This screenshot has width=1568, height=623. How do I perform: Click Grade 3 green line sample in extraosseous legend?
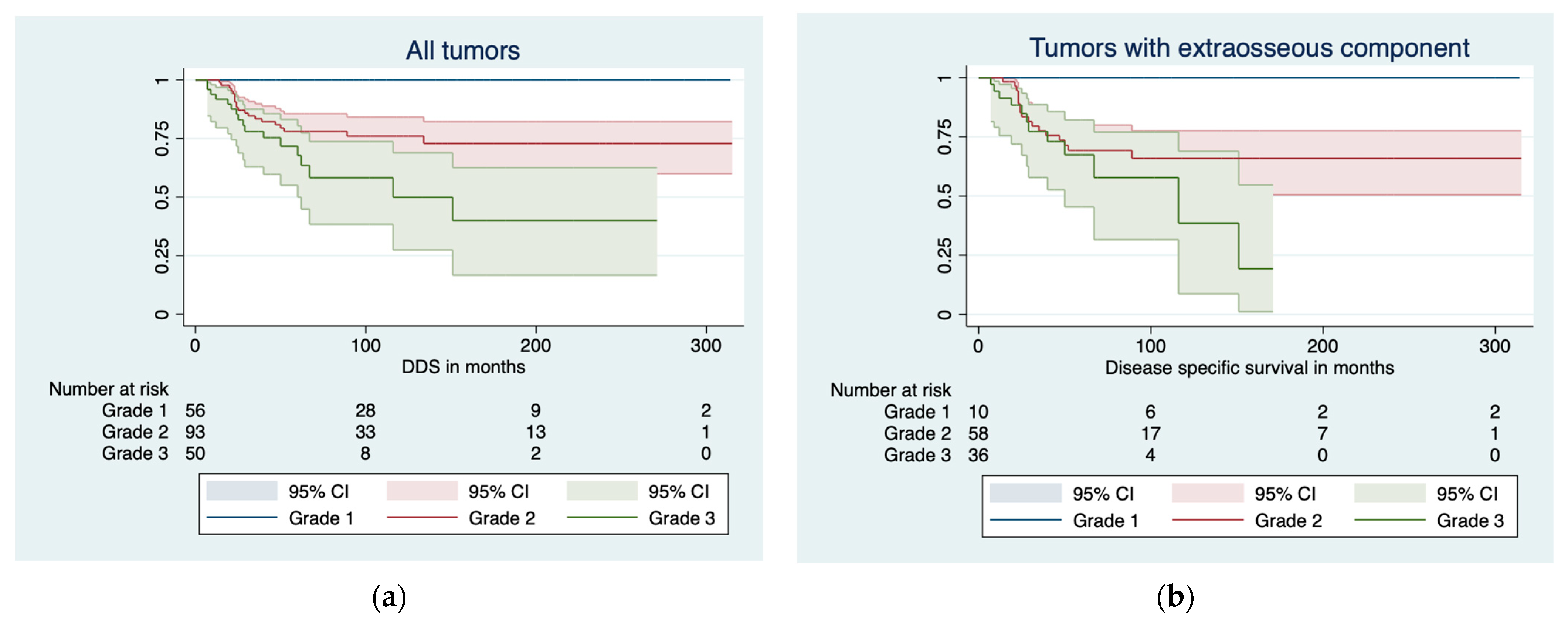click(1390, 520)
